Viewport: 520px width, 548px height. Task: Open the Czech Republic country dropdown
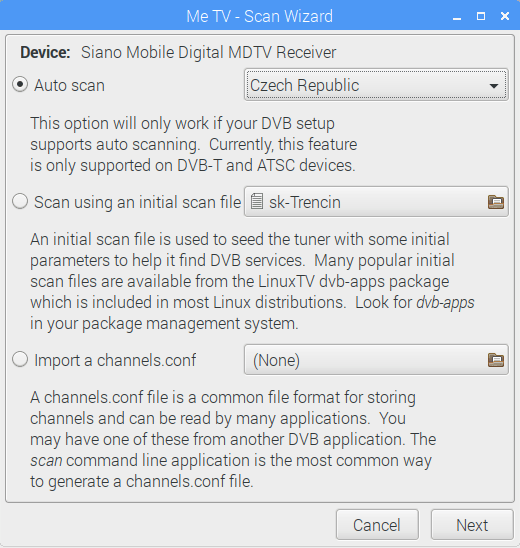(x=376, y=85)
